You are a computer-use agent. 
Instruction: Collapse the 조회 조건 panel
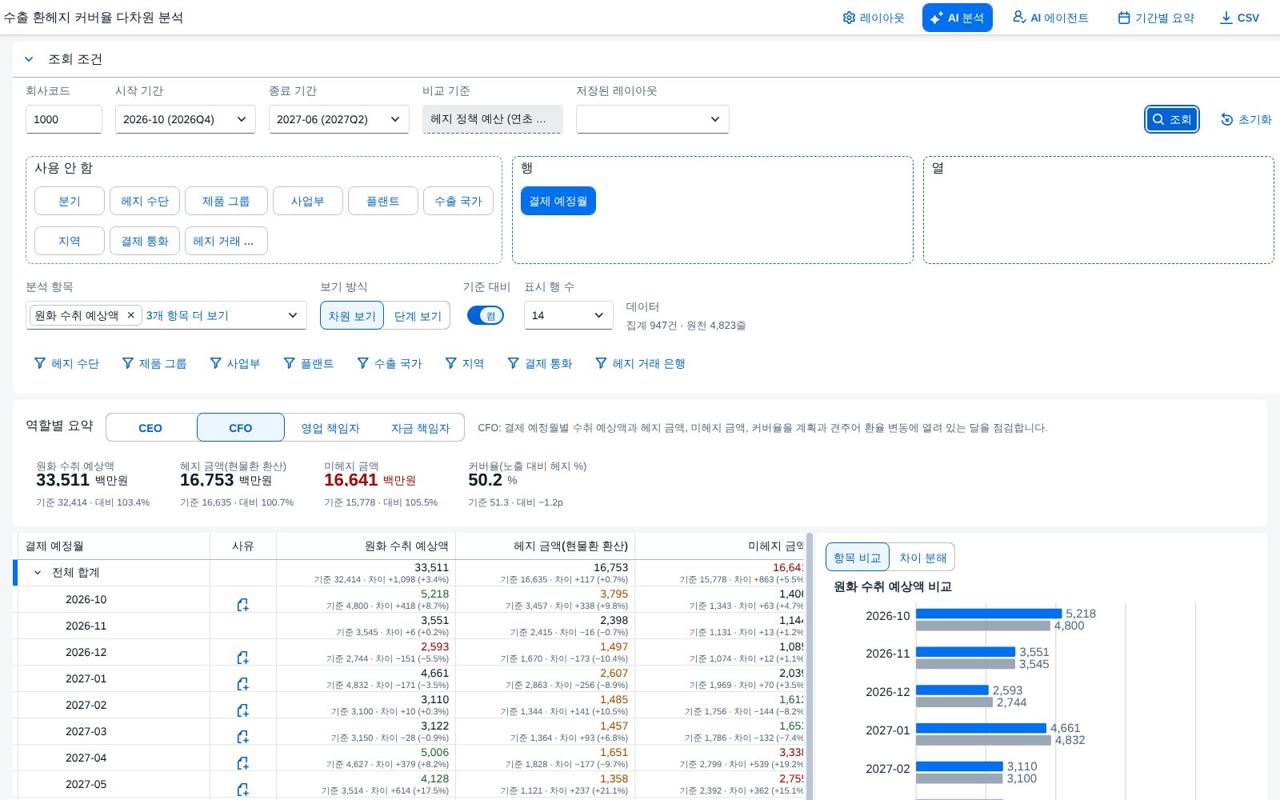click(29, 59)
